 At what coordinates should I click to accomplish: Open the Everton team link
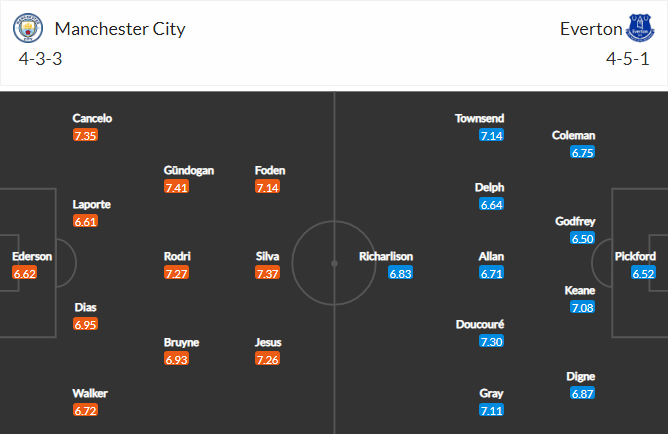click(x=591, y=28)
